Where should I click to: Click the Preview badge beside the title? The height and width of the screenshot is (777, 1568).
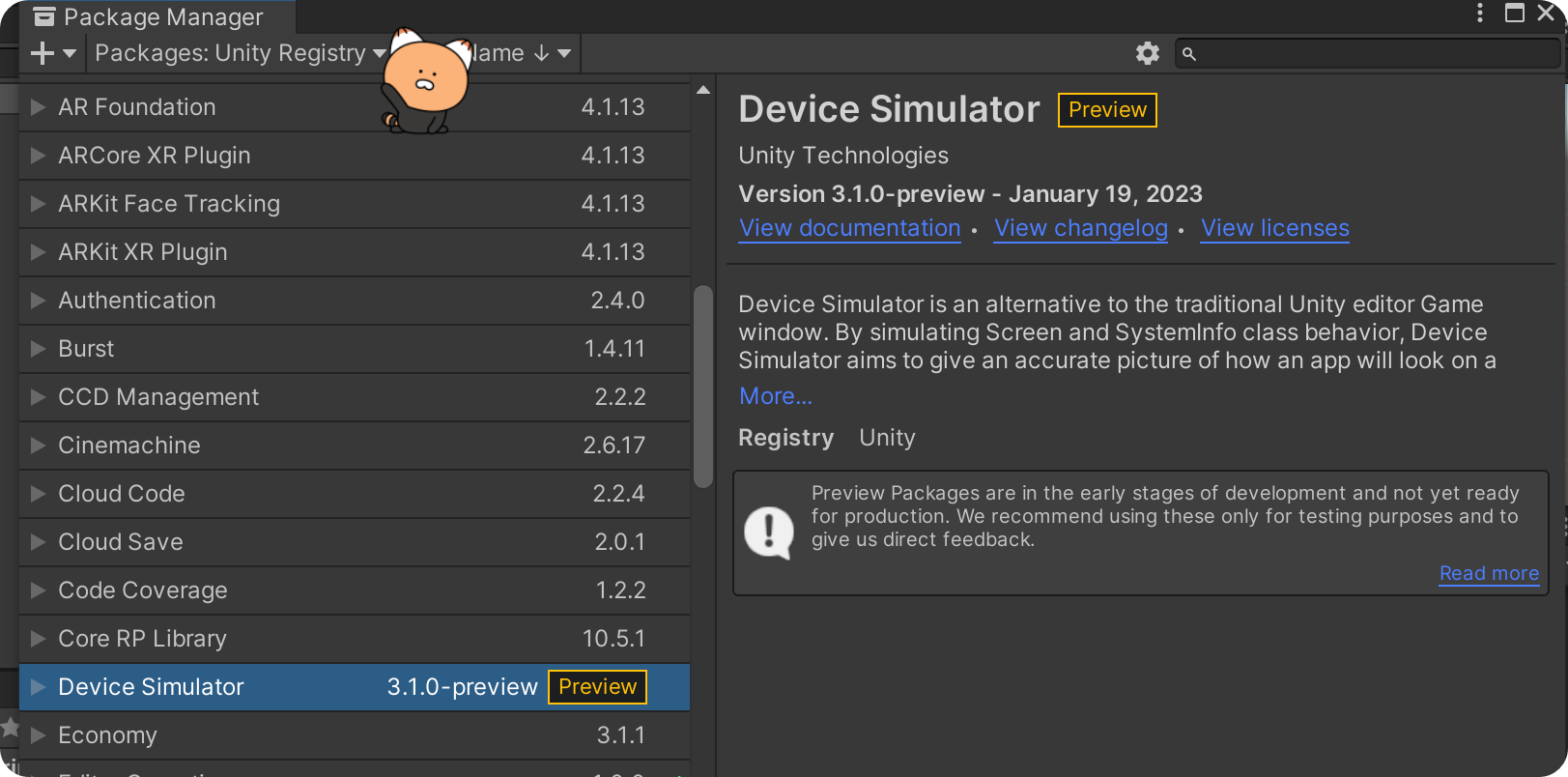tap(1107, 110)
